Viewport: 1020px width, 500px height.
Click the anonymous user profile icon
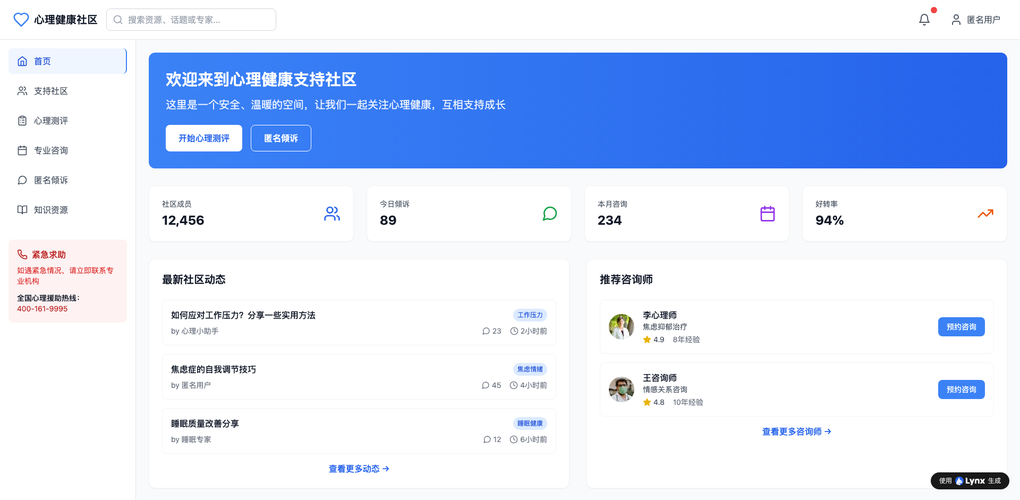[x=956, y=19]
